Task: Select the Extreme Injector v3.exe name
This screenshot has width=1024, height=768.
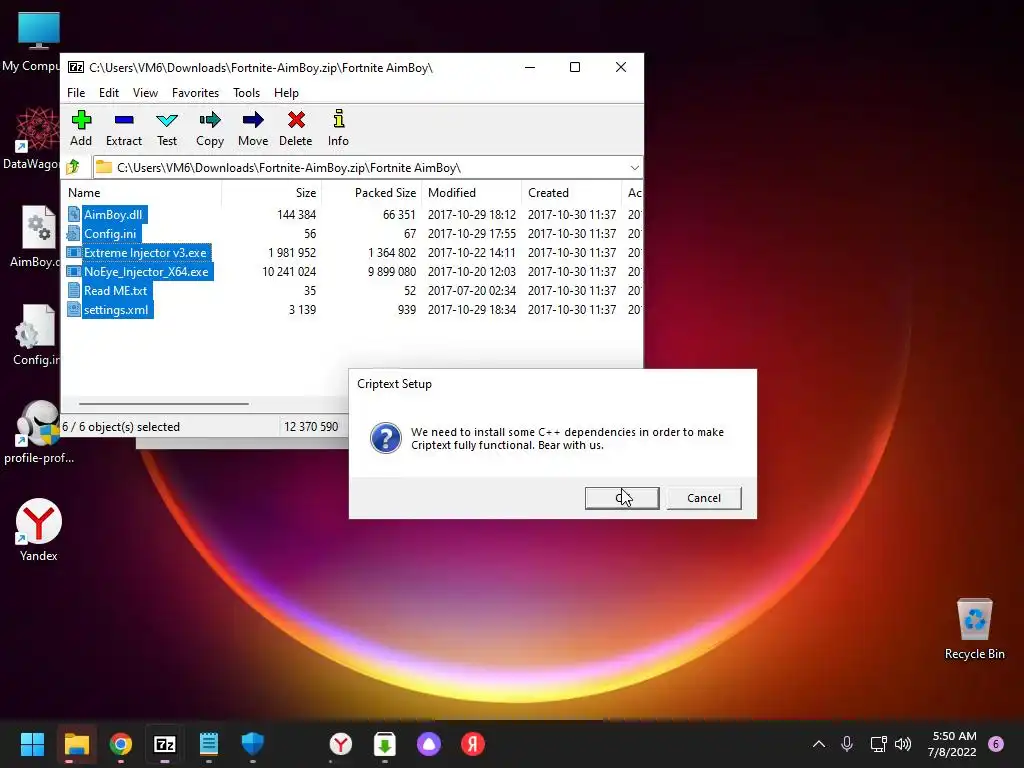Action: pyautogui.click(x=145, y=252)
